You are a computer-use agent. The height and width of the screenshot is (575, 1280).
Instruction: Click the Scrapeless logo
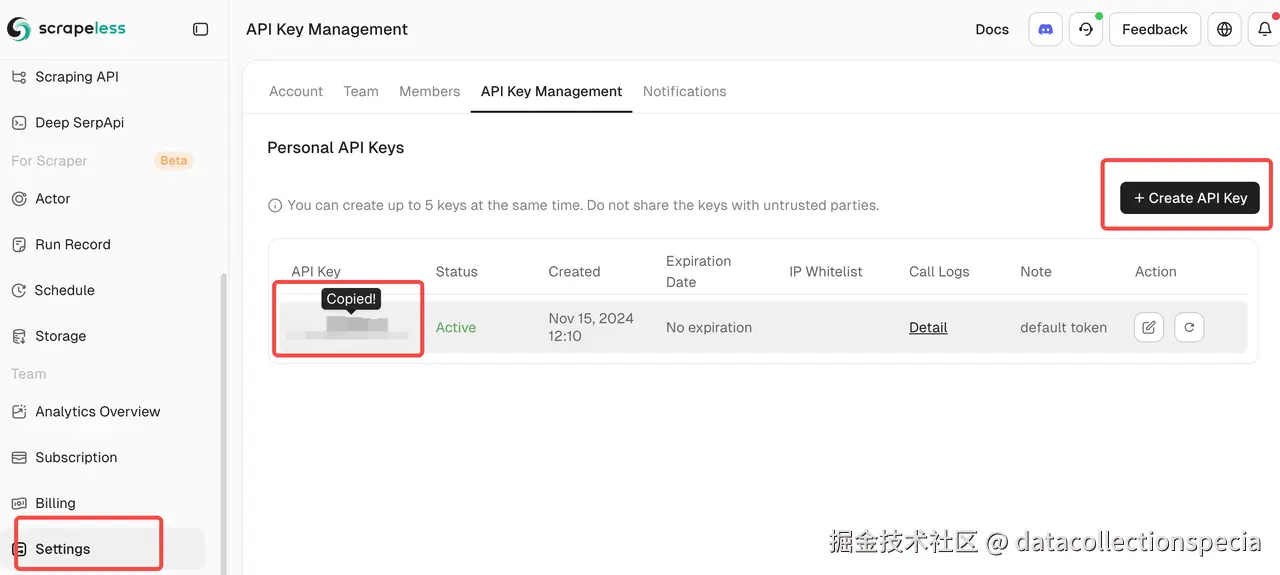66,29
